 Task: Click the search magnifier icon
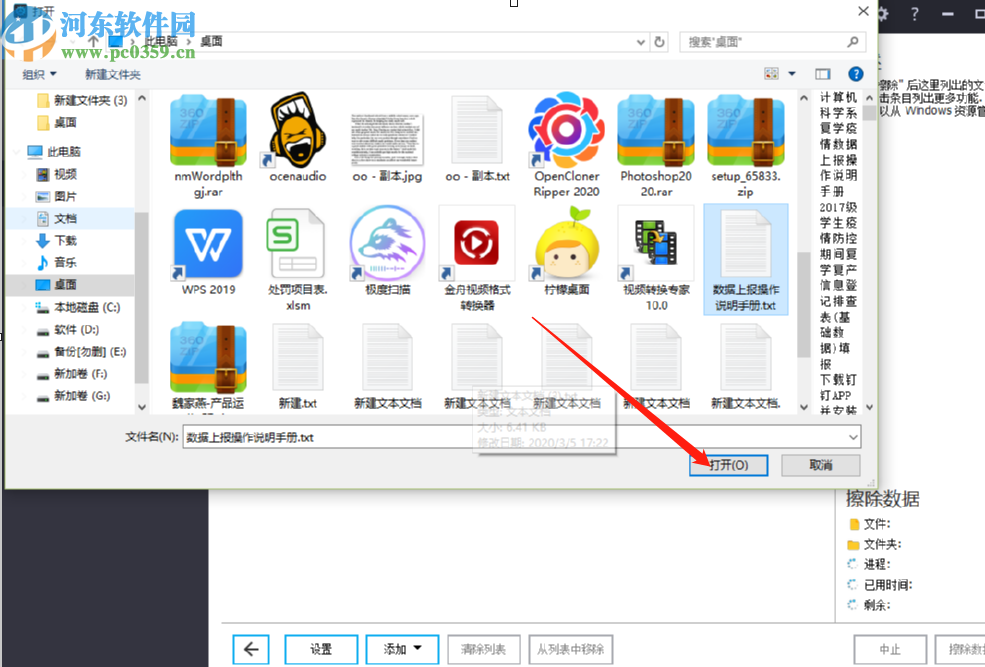click(x=852, y=42)
